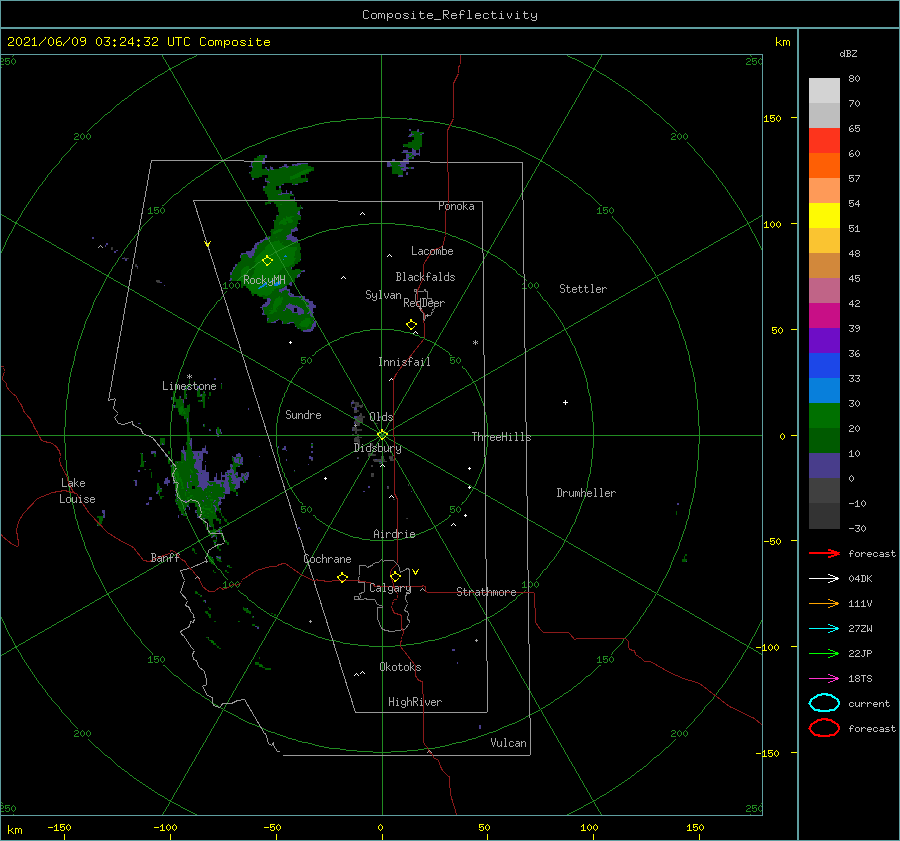Click the RedDeer city label
The image size is (900, 841).
[424, 303]
